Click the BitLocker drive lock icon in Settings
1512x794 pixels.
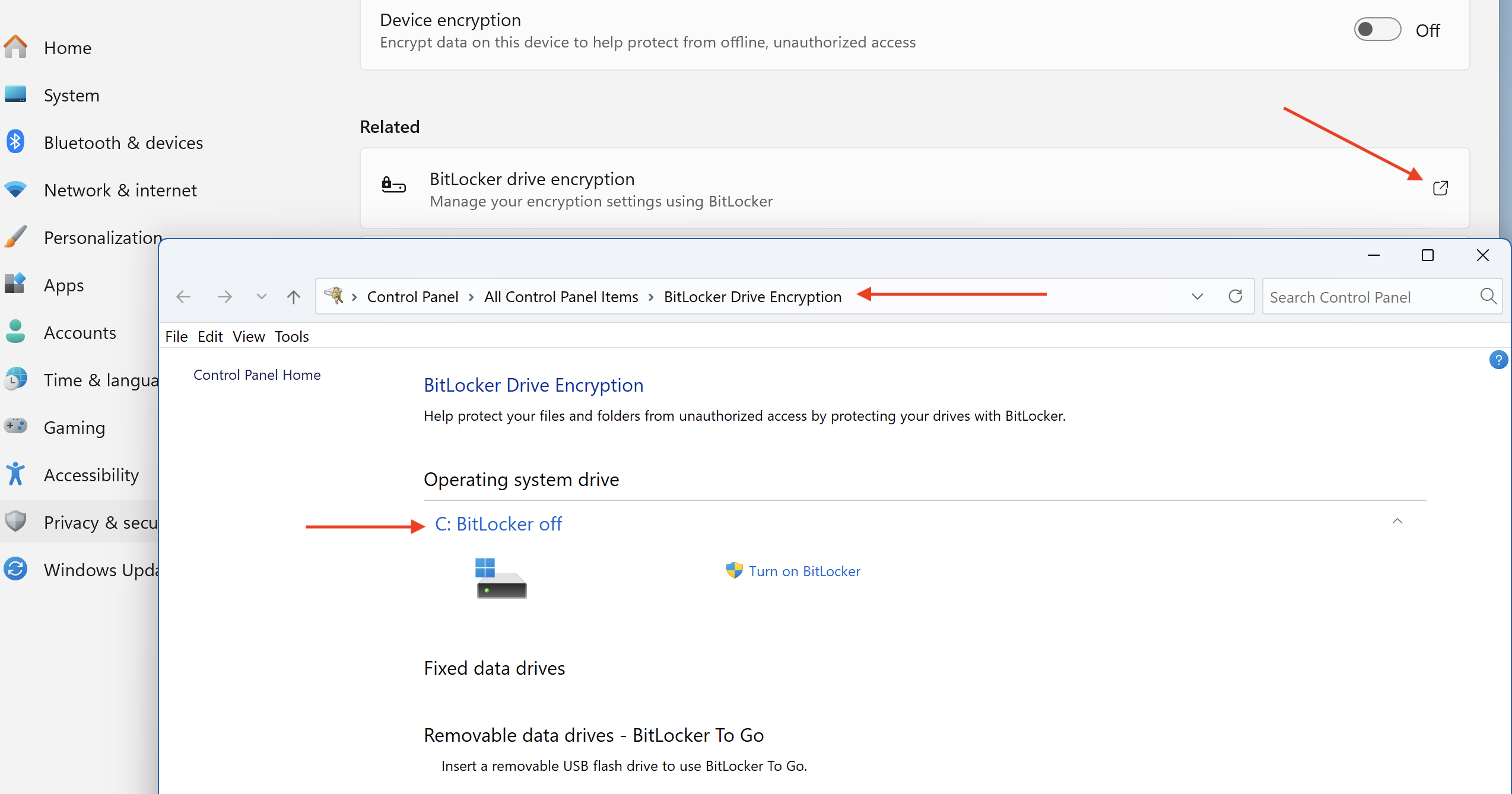393,186
